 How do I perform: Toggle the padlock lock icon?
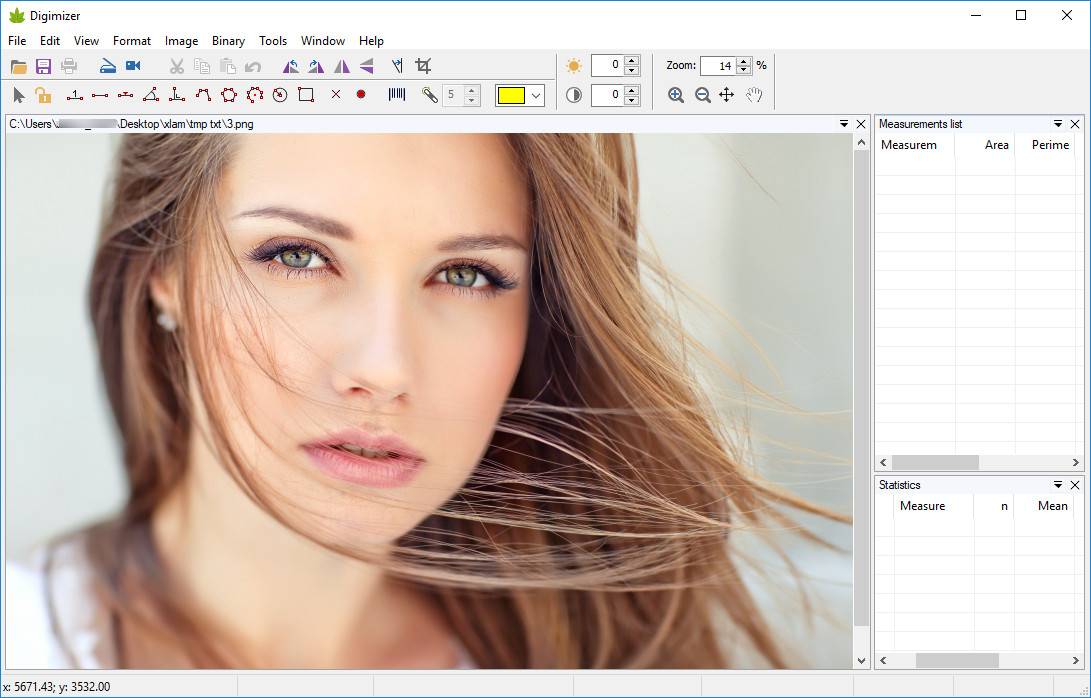tap(43, 95)
